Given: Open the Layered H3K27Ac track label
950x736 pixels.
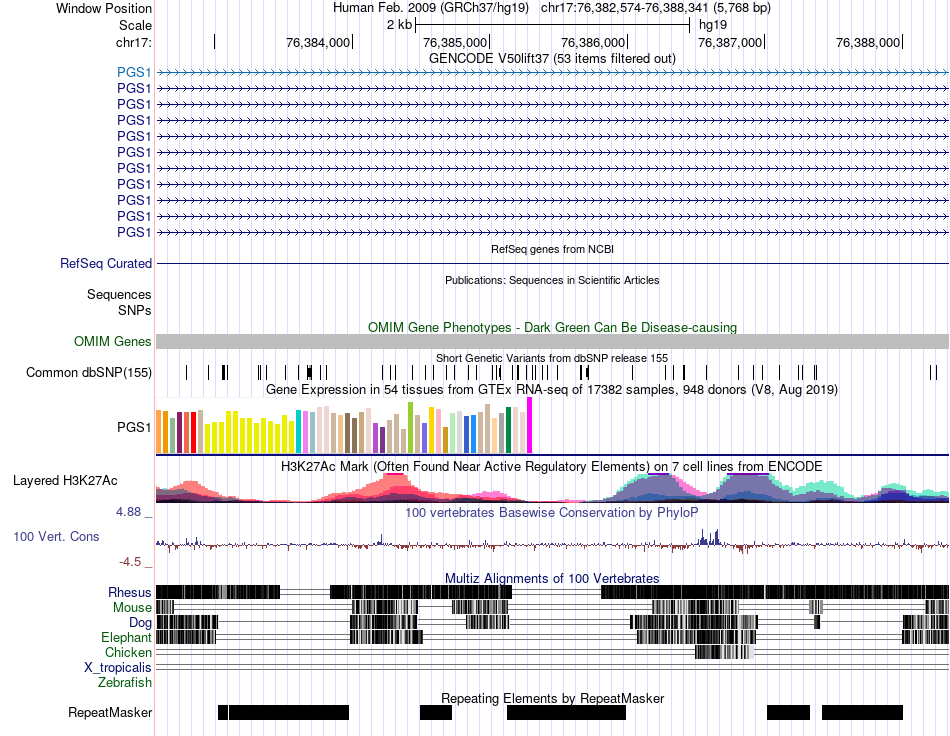Looking at the screenshot, I should (x=65, y=480).
